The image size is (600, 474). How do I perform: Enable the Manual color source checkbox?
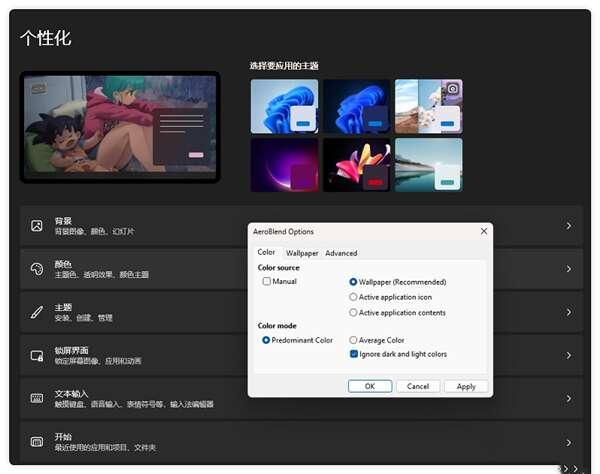[267, 282]
